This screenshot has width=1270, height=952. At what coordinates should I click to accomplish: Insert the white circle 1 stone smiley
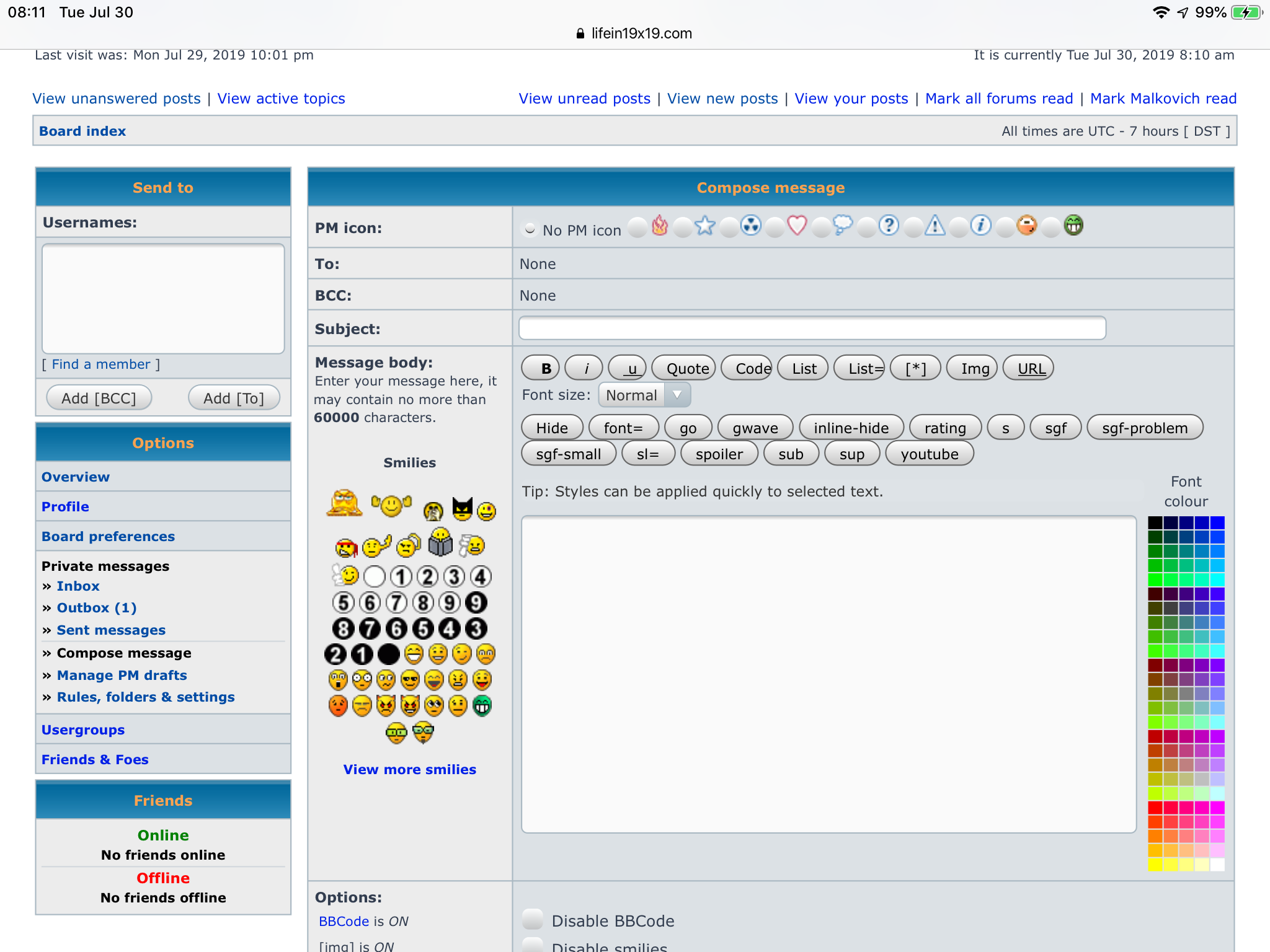pos(401,577)
